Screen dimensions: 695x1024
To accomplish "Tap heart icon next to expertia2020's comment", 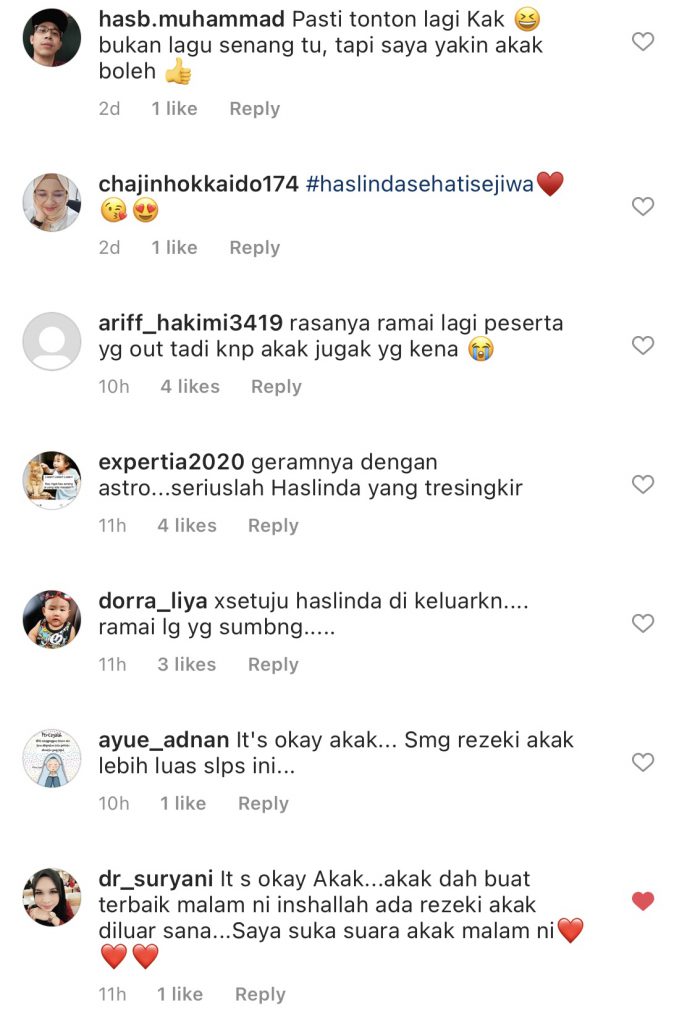I will coord(643,485).
